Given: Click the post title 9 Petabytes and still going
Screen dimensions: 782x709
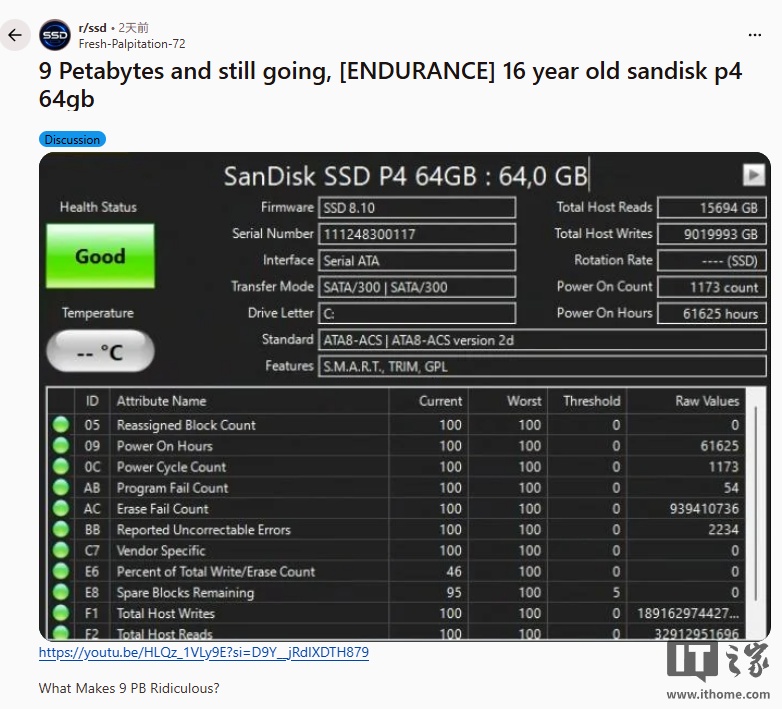Looking at the screenshot, I should pyautogui.click(x=390, y=85).
